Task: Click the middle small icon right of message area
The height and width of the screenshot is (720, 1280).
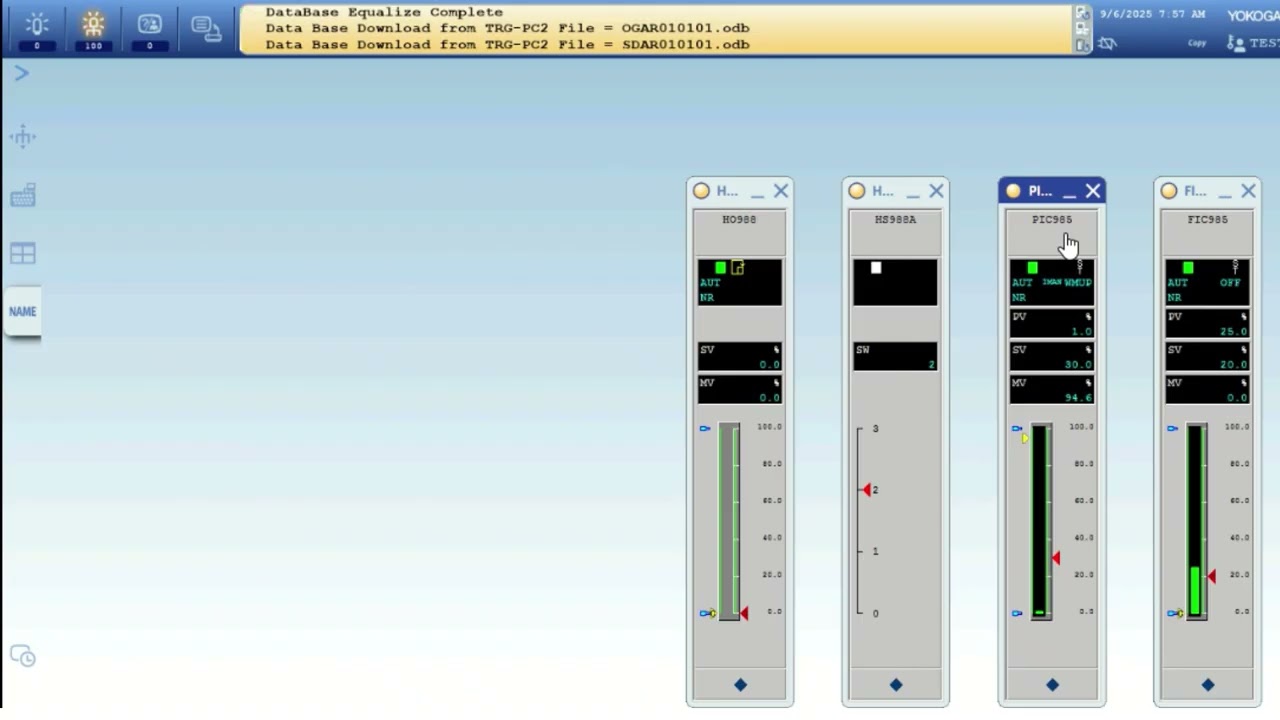Action: [1082, 29]
